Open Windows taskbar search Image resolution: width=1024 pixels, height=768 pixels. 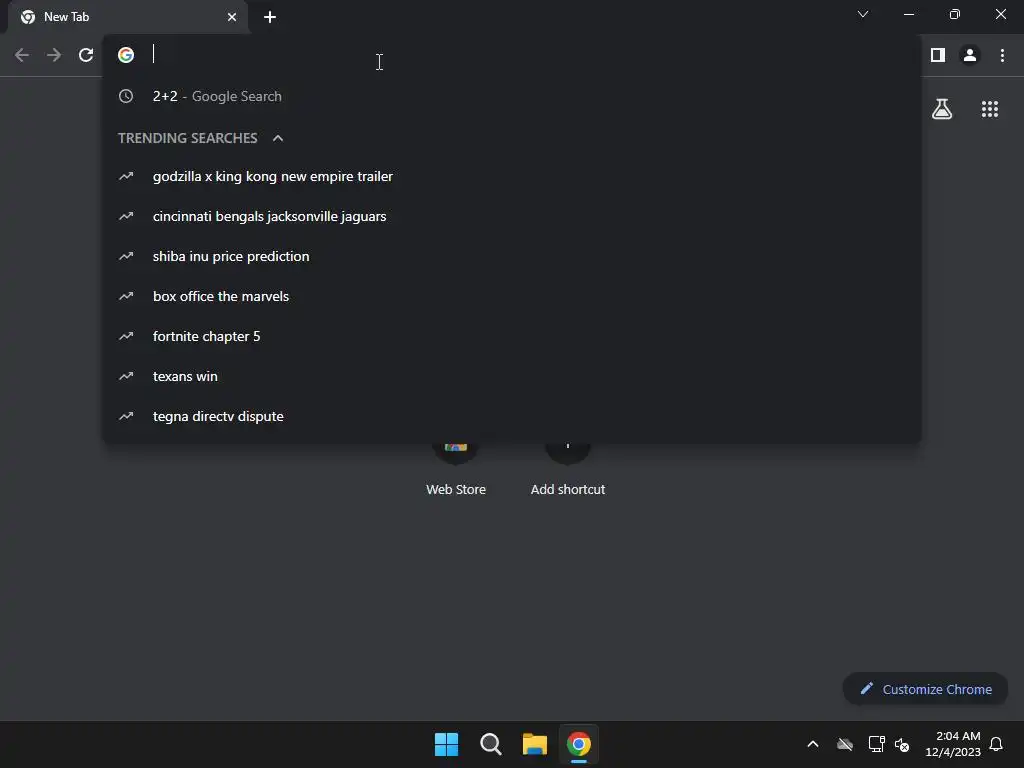[x=490, y=744]
